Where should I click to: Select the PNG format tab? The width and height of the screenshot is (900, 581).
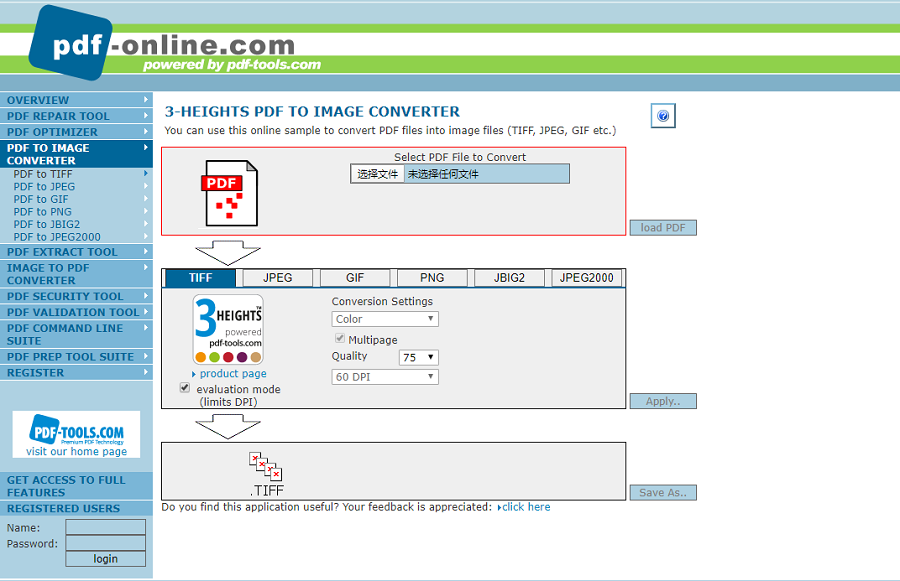pos(432,278)
